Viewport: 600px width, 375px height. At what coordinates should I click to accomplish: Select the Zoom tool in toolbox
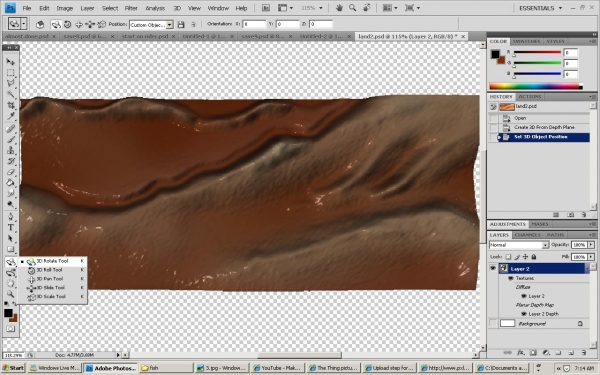(10, 294)
